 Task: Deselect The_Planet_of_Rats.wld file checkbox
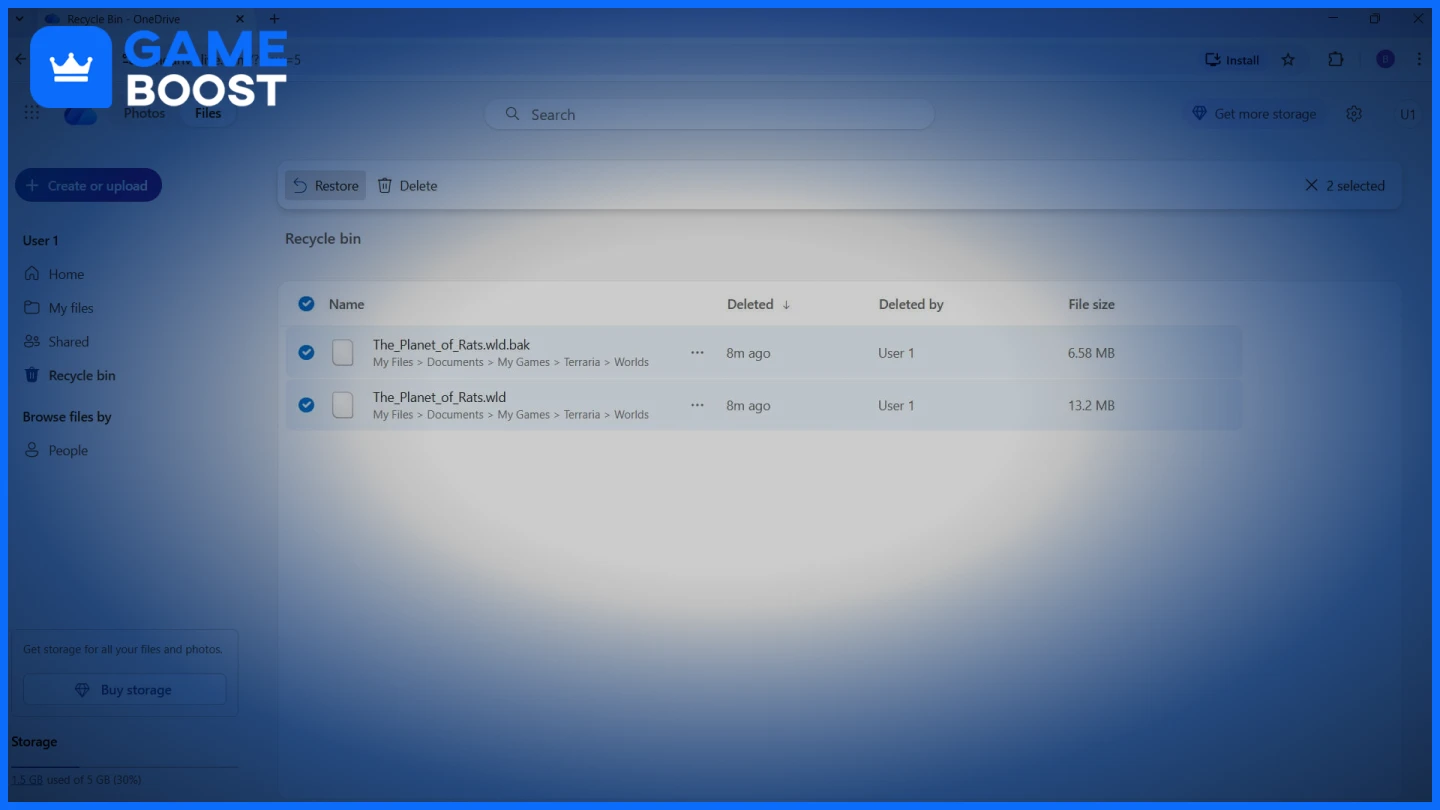(306, 405)
